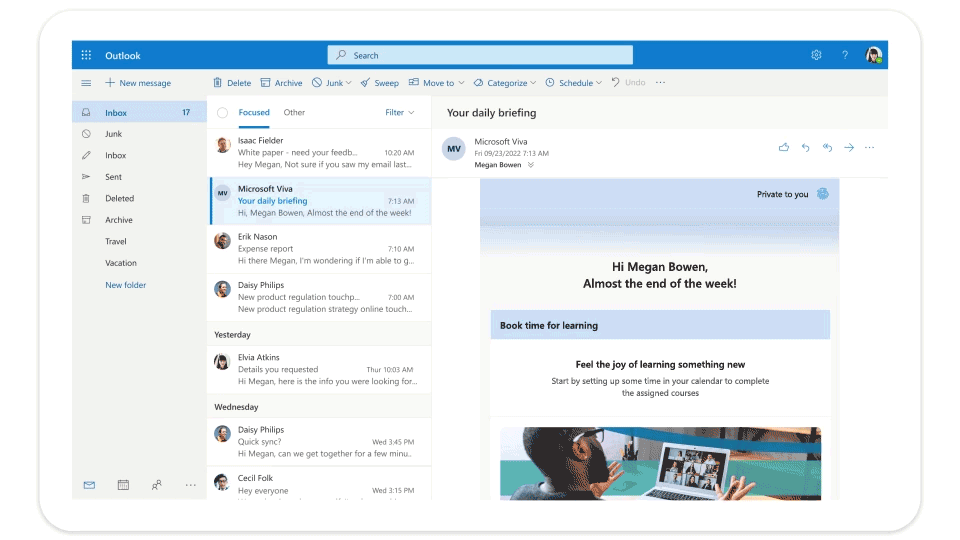
Task: Switch to Mail module icon
Action: coord(89,485)
